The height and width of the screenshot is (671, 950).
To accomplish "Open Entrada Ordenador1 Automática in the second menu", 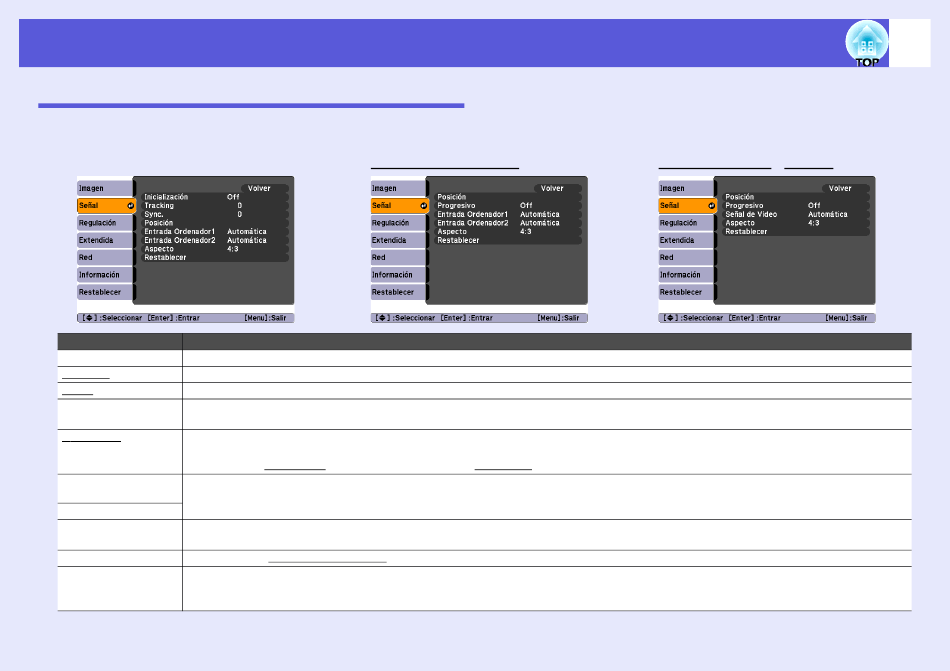I will pyautogui.click(x=508, y=214).
